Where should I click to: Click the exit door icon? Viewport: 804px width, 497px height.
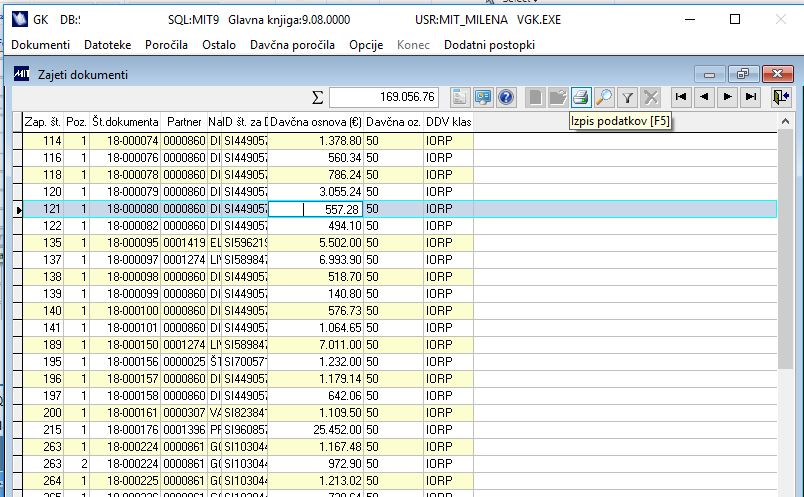point(781,97)
